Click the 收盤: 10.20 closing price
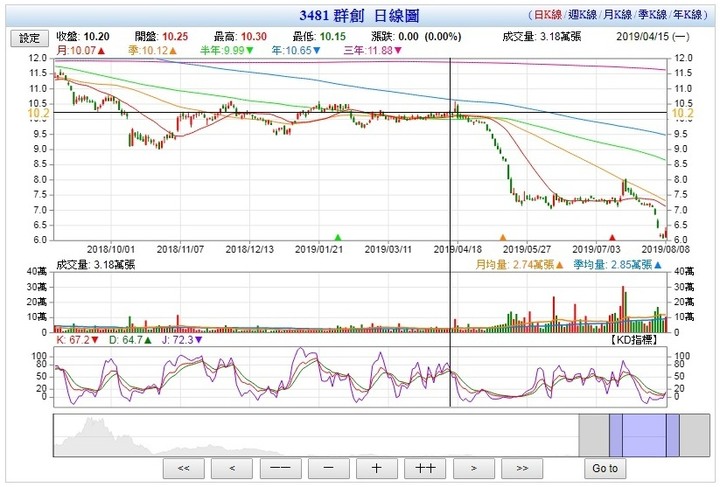The height and width of the screenshot is (487, 720). [83, 37]
